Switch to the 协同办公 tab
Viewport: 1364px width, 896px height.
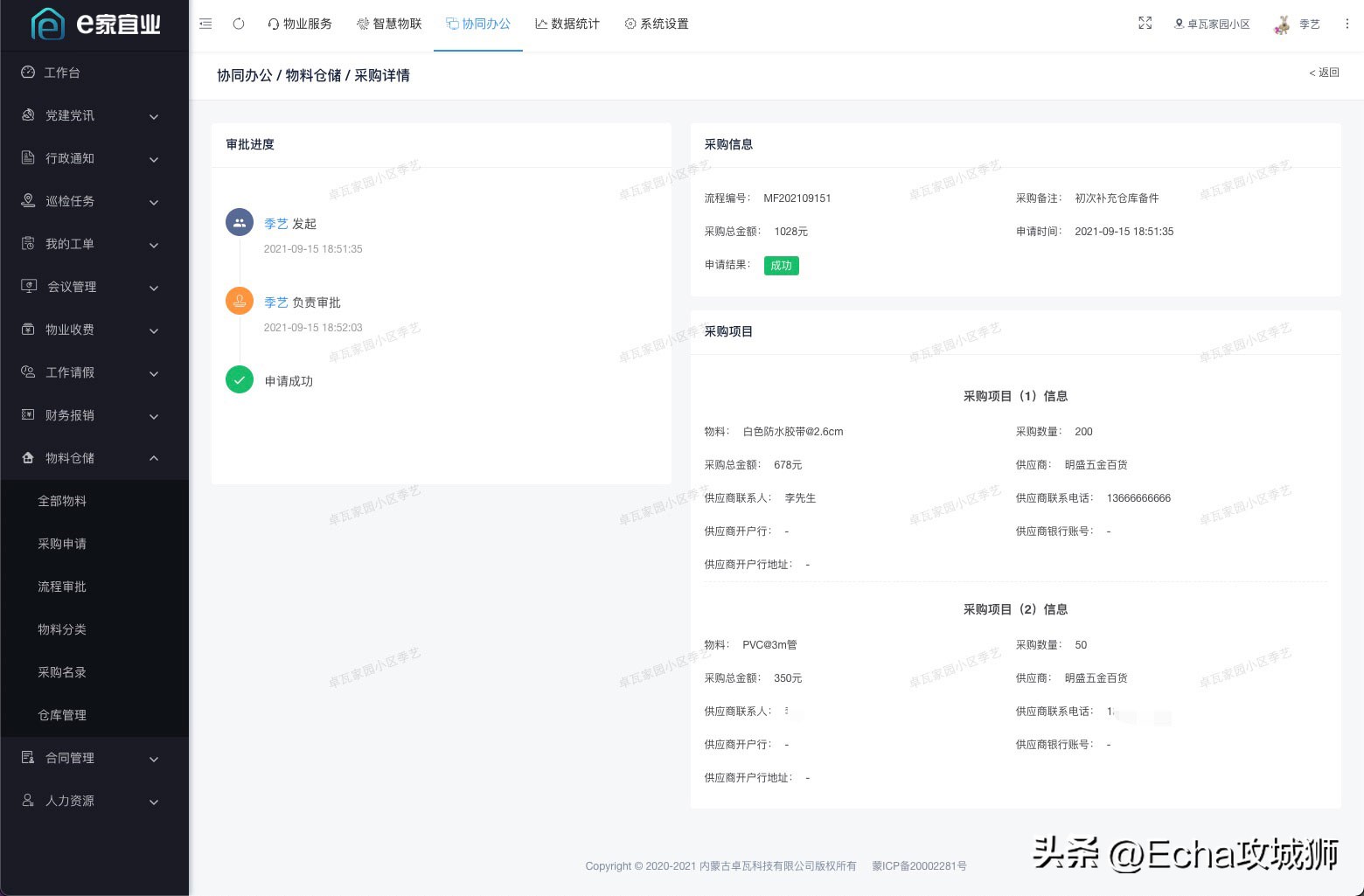pos(478,24)
